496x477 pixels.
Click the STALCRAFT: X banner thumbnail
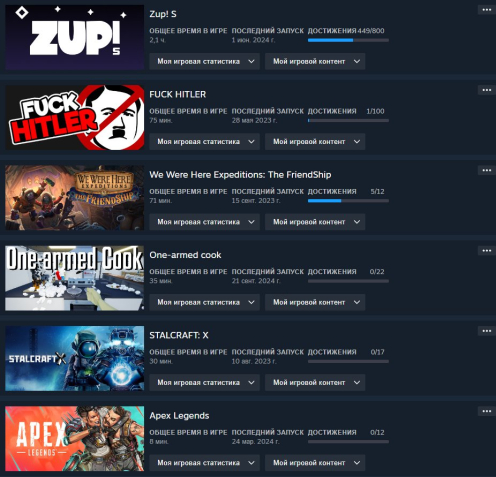[75, 358]
